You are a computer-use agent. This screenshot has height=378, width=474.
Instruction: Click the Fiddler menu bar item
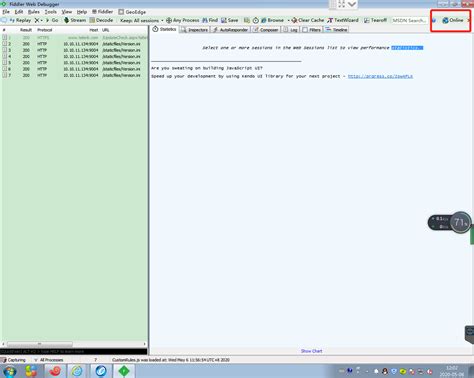click(102, 12)
